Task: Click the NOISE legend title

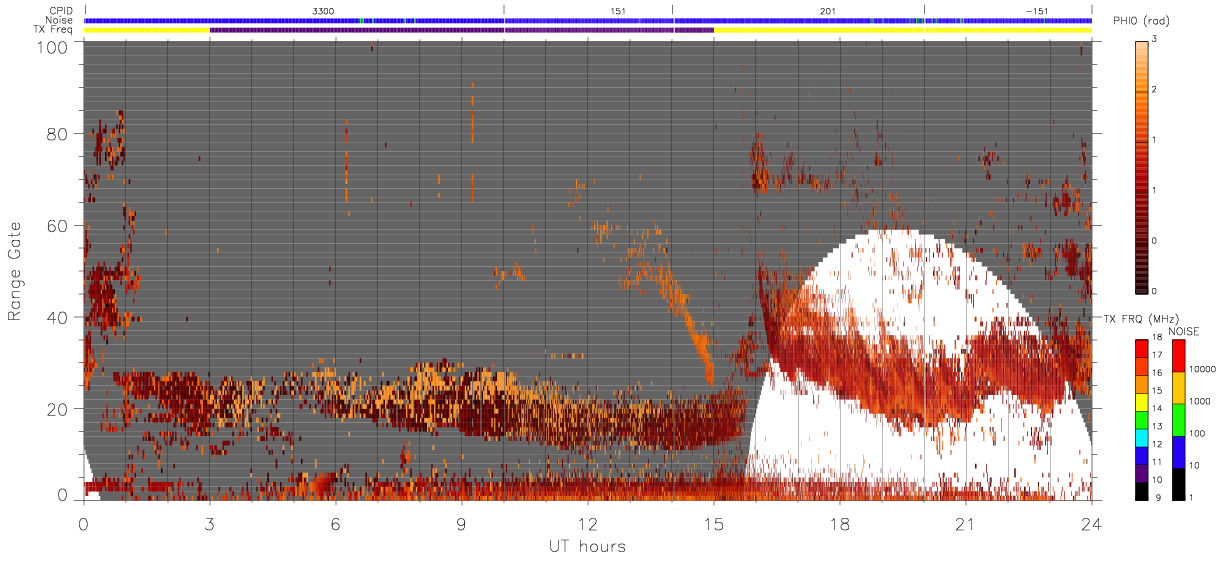Action: [x=1184, y=331]
